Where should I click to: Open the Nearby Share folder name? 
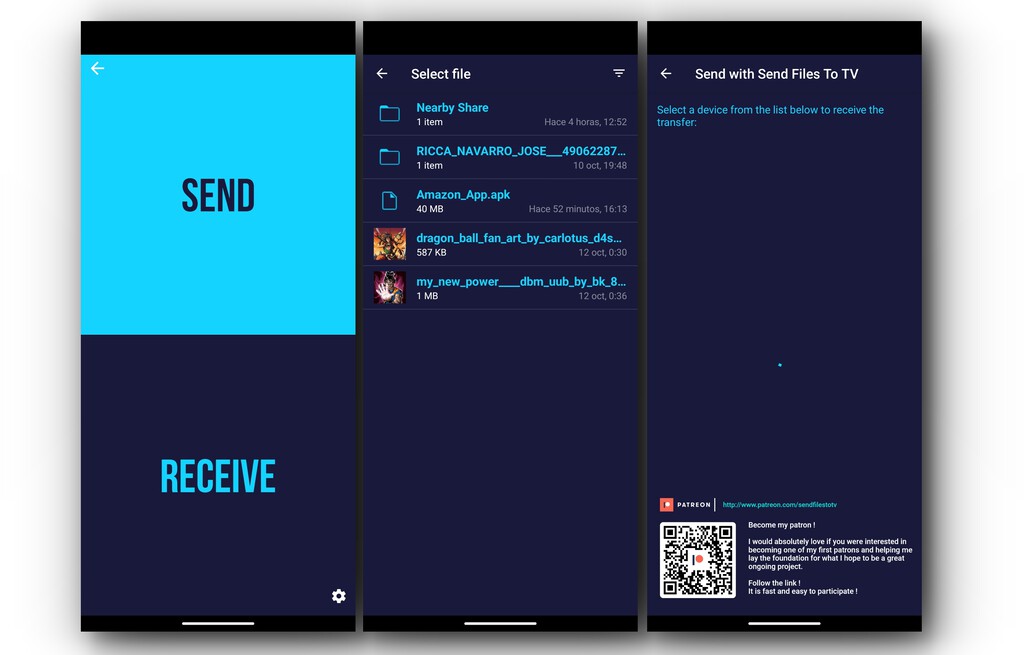pos(452,108)
